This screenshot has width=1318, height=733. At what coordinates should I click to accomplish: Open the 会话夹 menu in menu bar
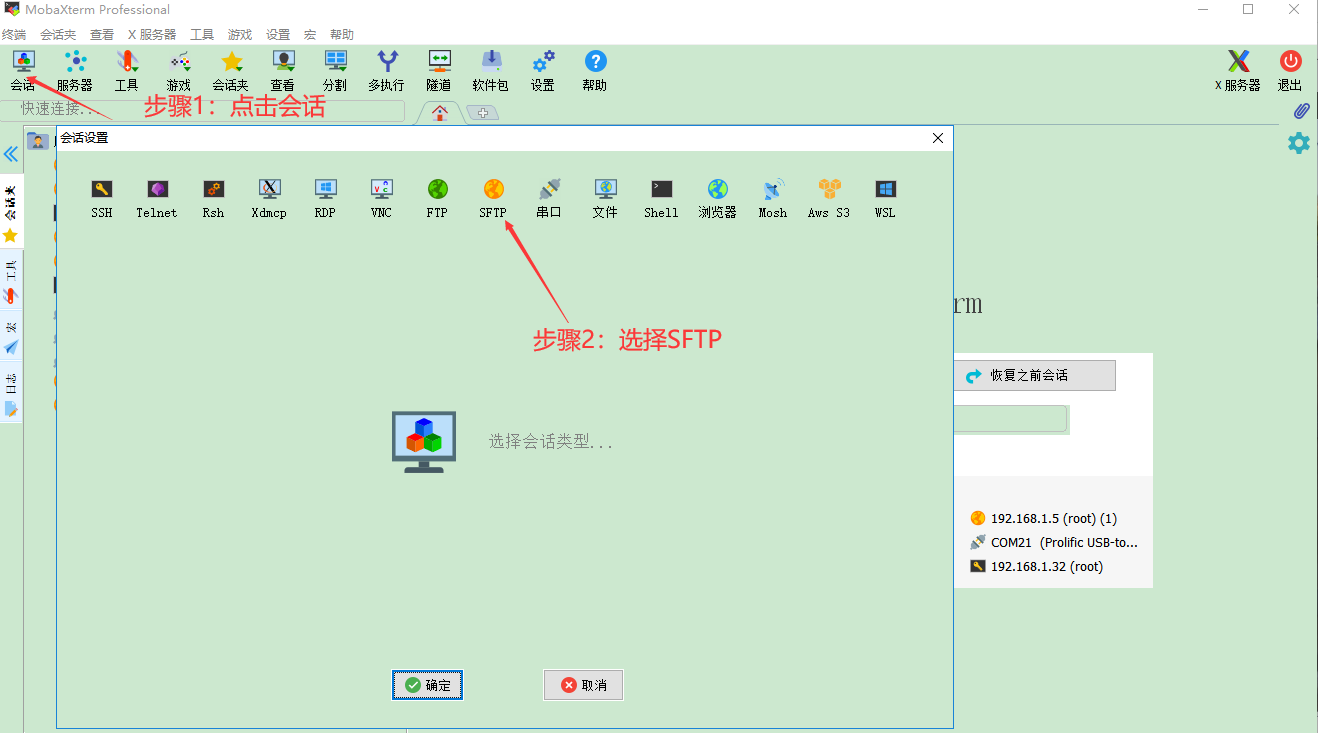(x=58, y=34)
